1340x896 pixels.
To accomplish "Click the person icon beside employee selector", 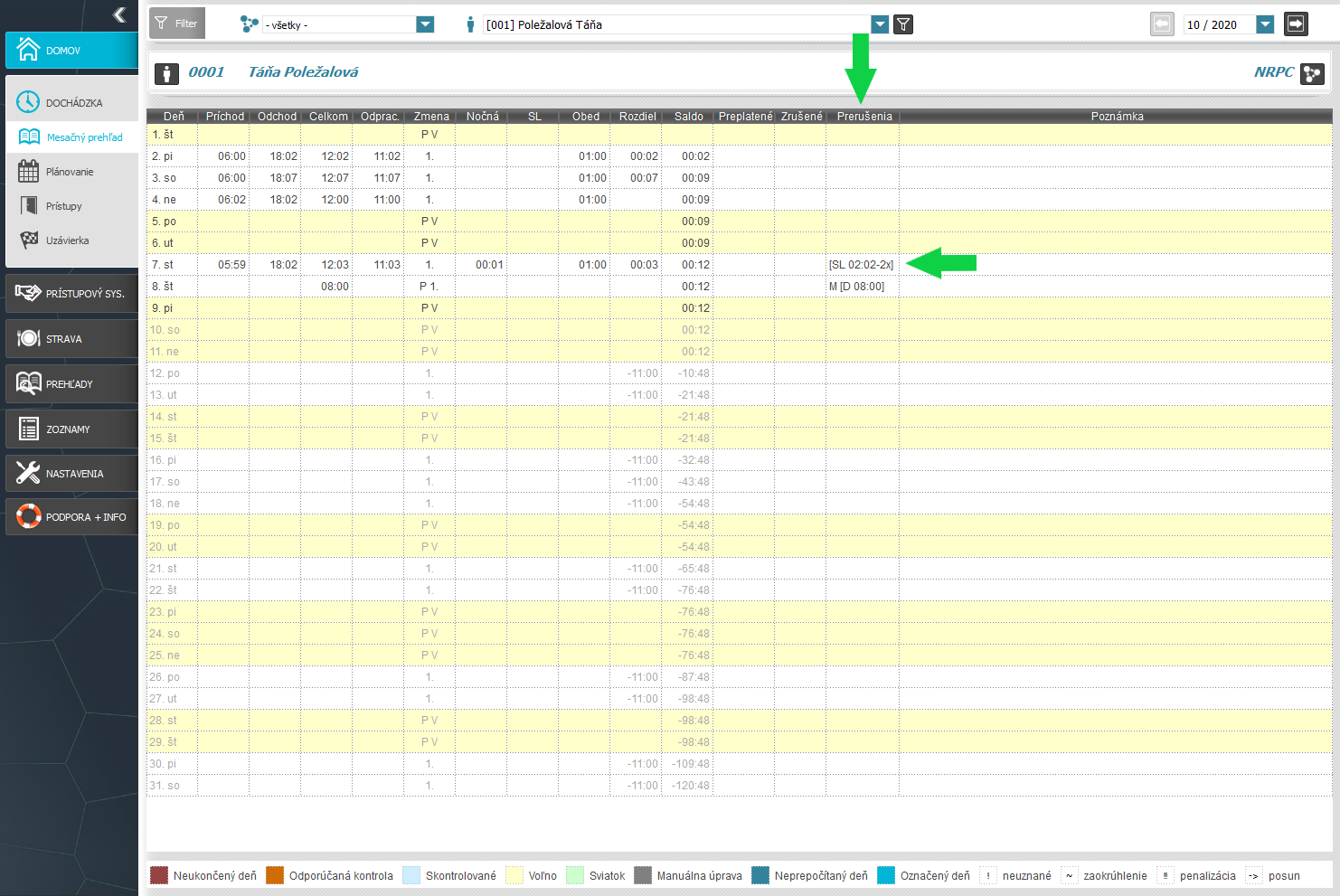I will point(470,24).
